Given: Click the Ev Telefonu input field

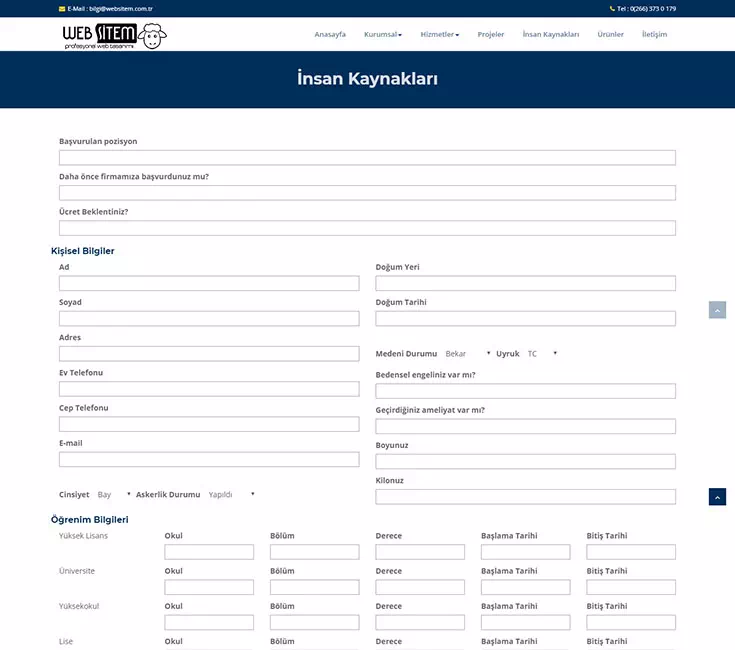Looking at the screenshot, I should 209,389.
